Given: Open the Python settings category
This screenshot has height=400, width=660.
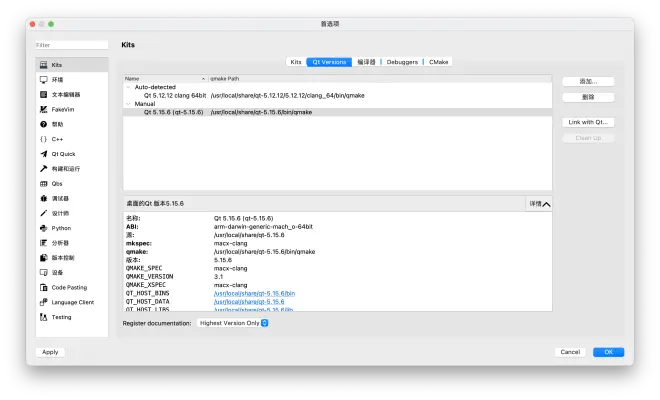Looking at the screenshot, I should 72,228.
